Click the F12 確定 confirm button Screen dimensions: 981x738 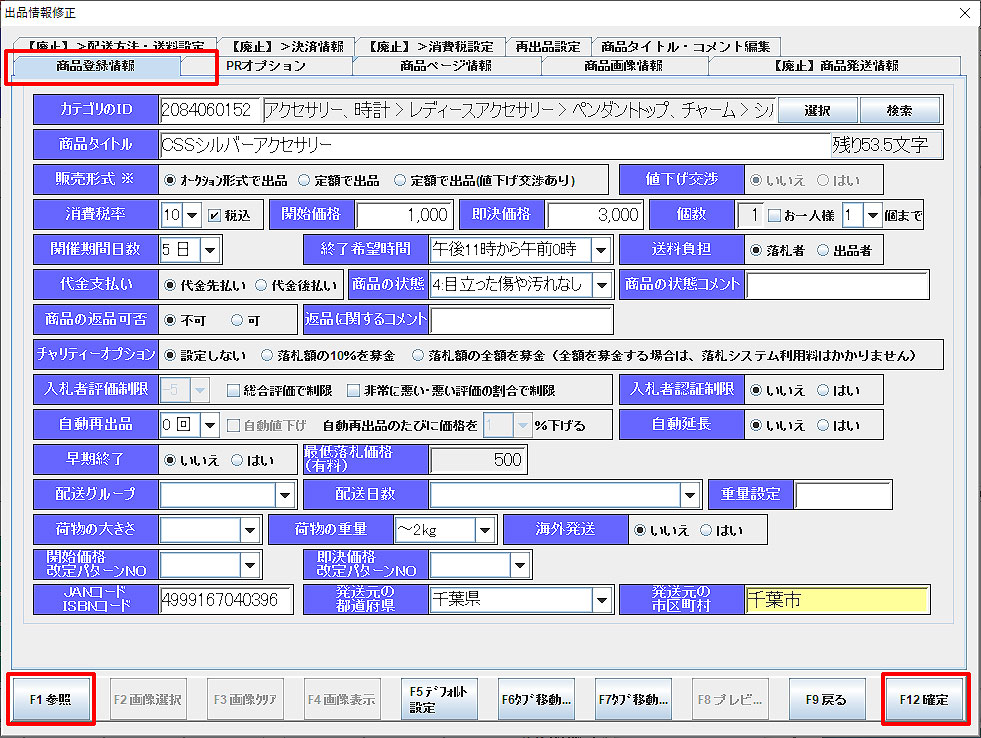(926, 699)
